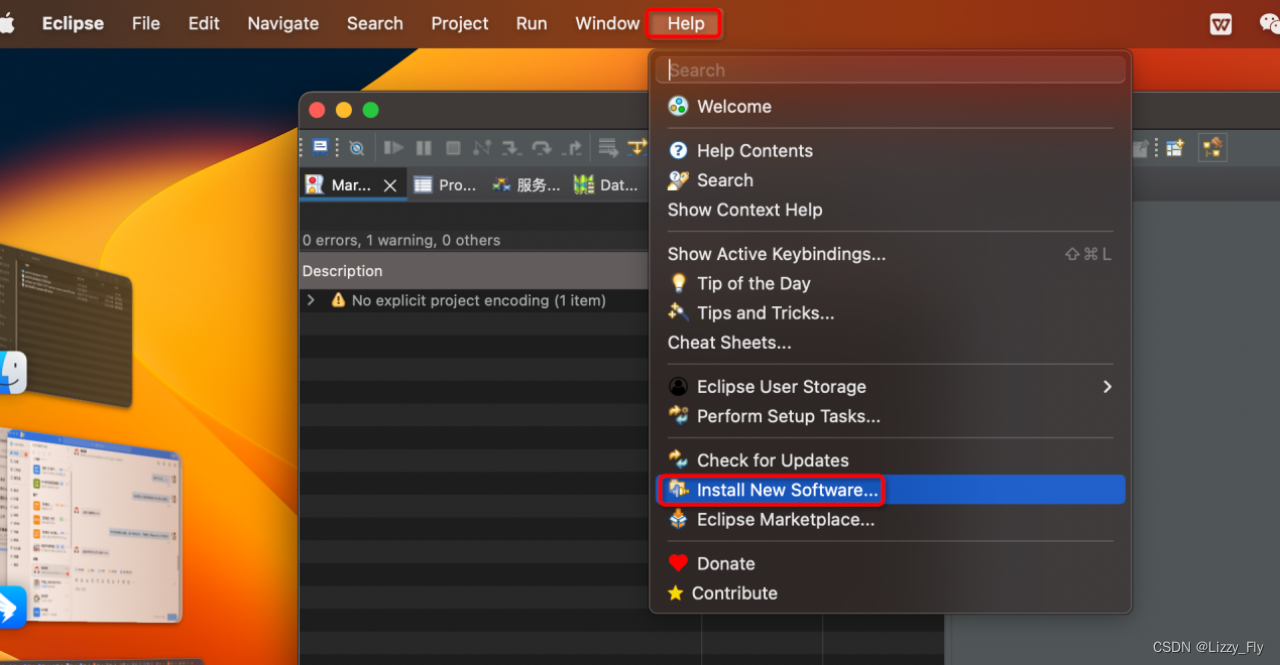Image resolution: width=1280 pixels, height=665 pixels.
Task: Open the console icon in Eclipse toolbar
Action: click(x=320, y=148)
